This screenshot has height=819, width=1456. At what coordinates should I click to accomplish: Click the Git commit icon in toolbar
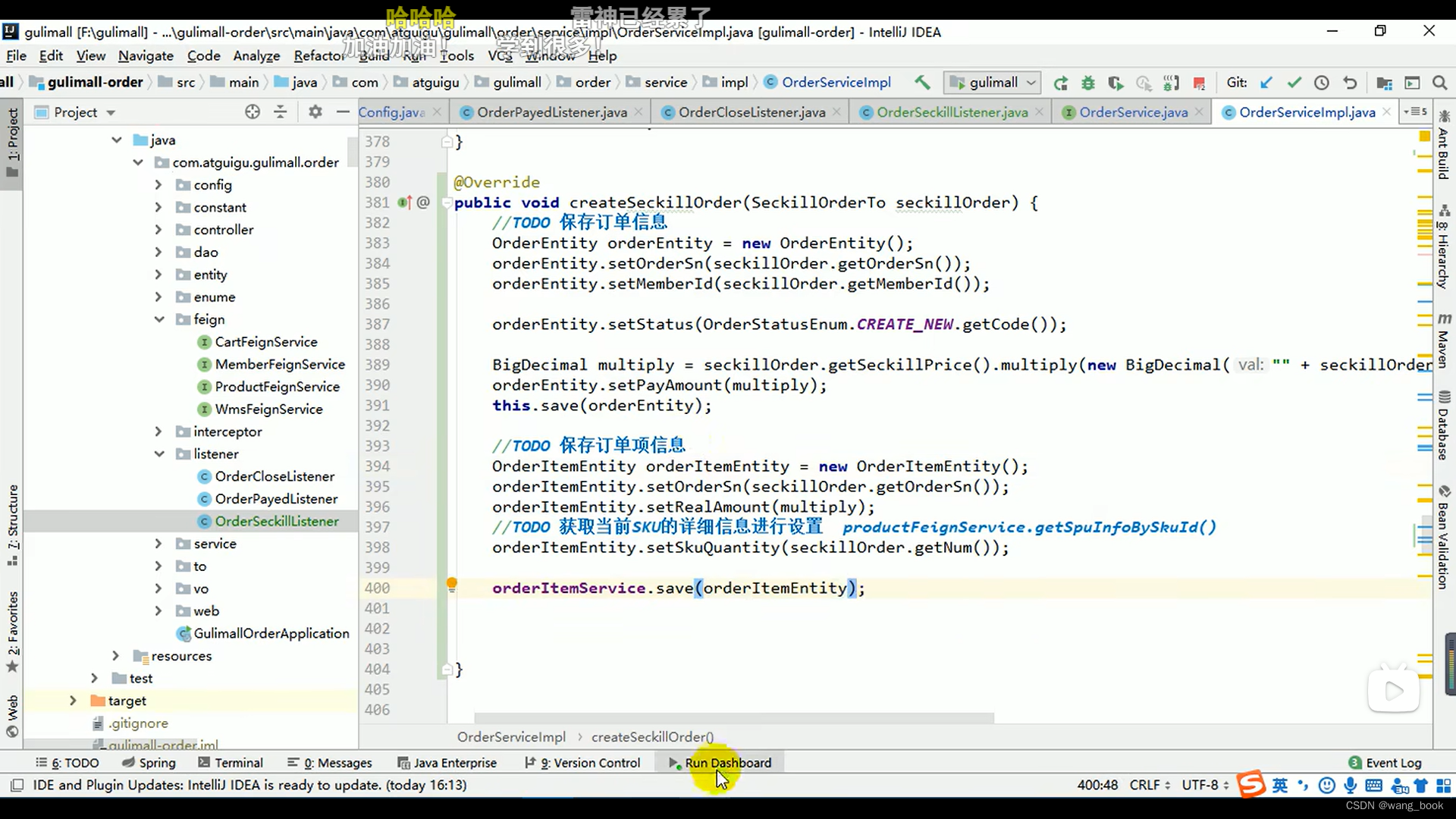(x=1294, y=82)
